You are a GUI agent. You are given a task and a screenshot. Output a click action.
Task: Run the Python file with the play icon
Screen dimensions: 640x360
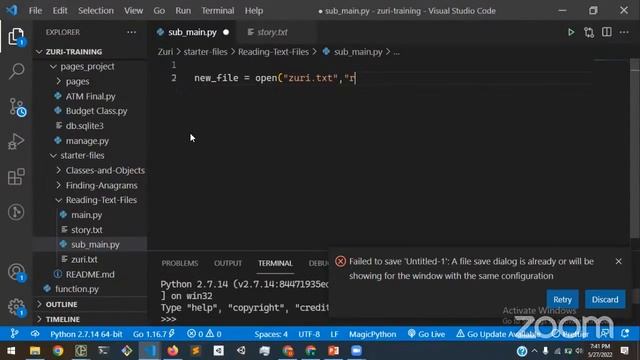coord(571,32)
